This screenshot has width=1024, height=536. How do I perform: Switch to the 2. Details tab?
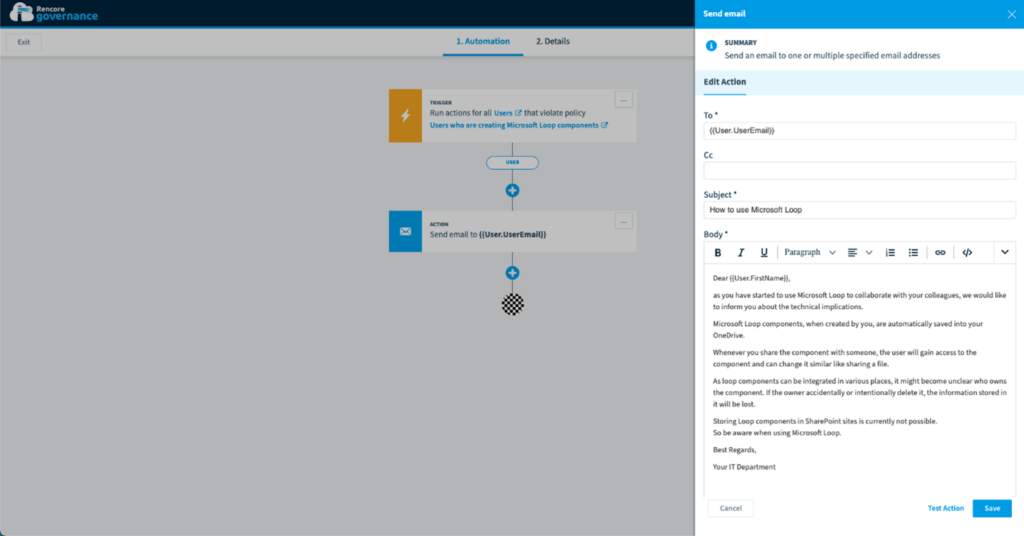(x=552, y=41)
